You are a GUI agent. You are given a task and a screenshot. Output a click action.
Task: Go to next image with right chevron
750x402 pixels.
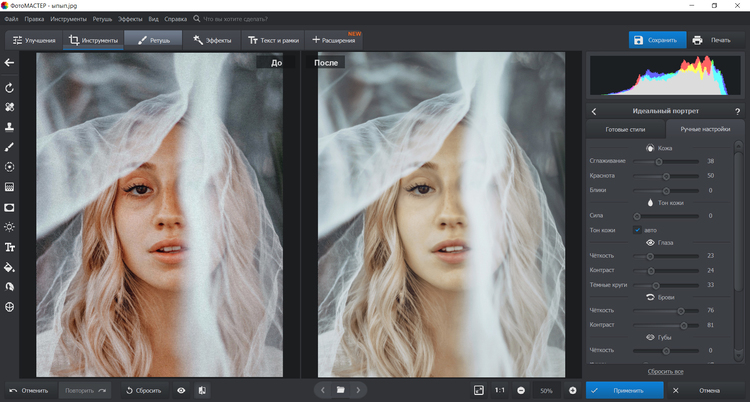coord(359,389)
